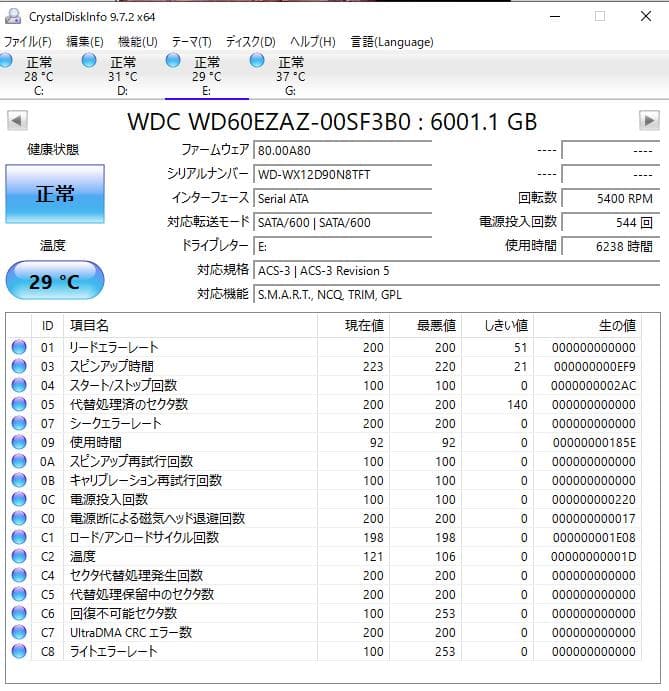Click the CrystalDiskInfo app icon in title bar
Image resolution: width=669 pixels, height=691 pixels.
click(x=13, y=16)
